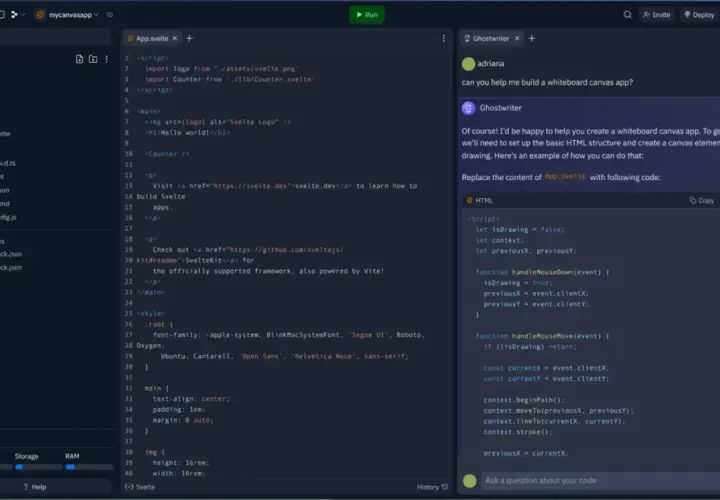Viewport: 720px width, 500px height.
Task: Click 'SvelteKit' text on line 20
Action: pos(204,260)
